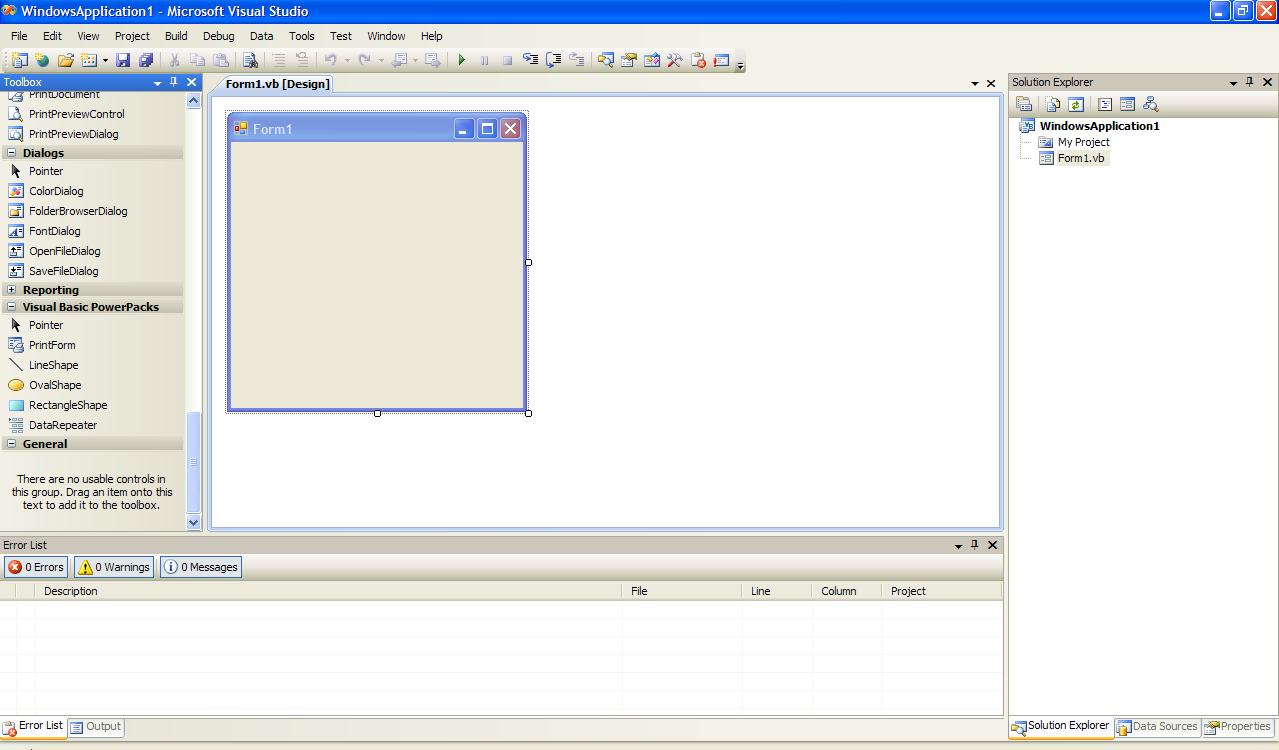1279x750 pixels.
Task: Sort the Error List by Line column
Action: 777,591
